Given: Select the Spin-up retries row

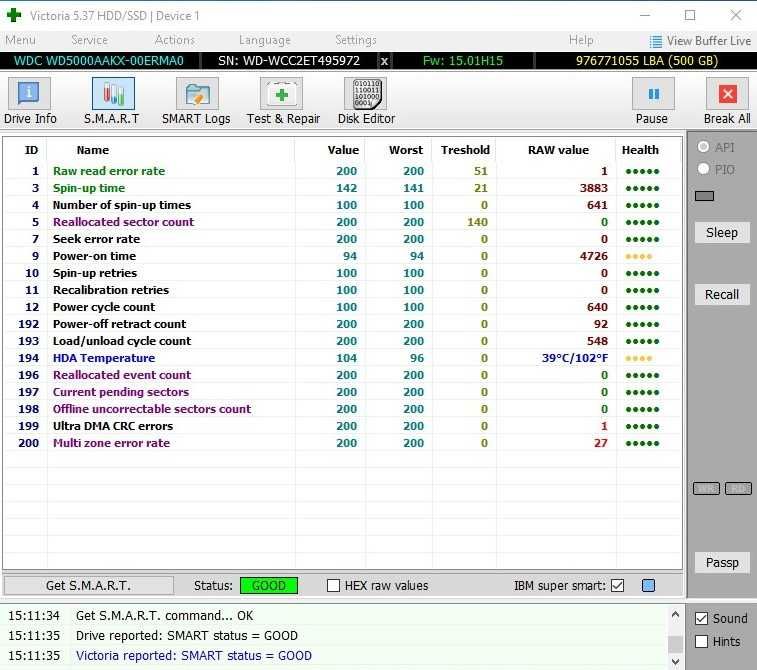Looking at the screenshot, I should (342, 273).
